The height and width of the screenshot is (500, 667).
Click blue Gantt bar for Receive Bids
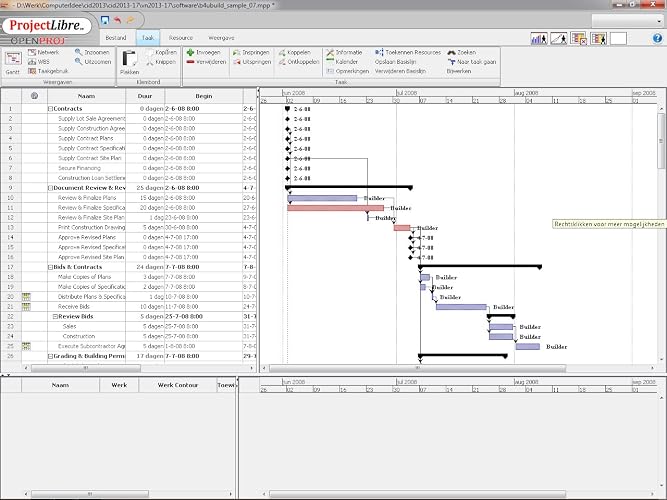pyautogui.click(x=461, y=307)
